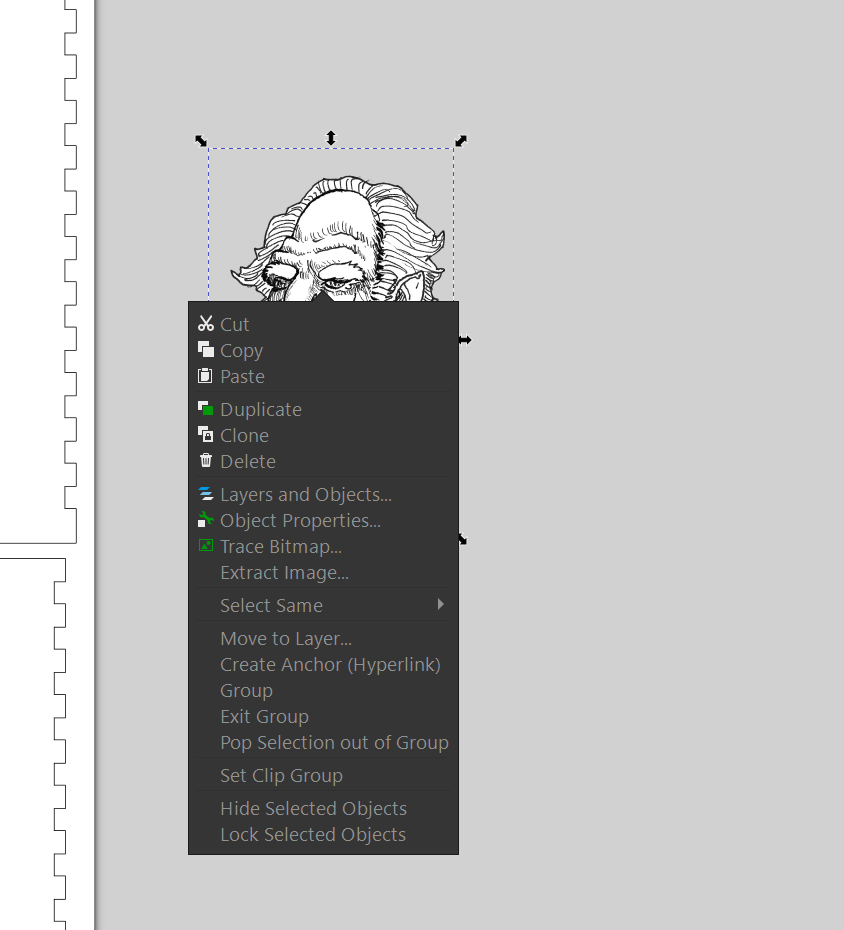Choose Move to Layer... entry

pos(323,639)
